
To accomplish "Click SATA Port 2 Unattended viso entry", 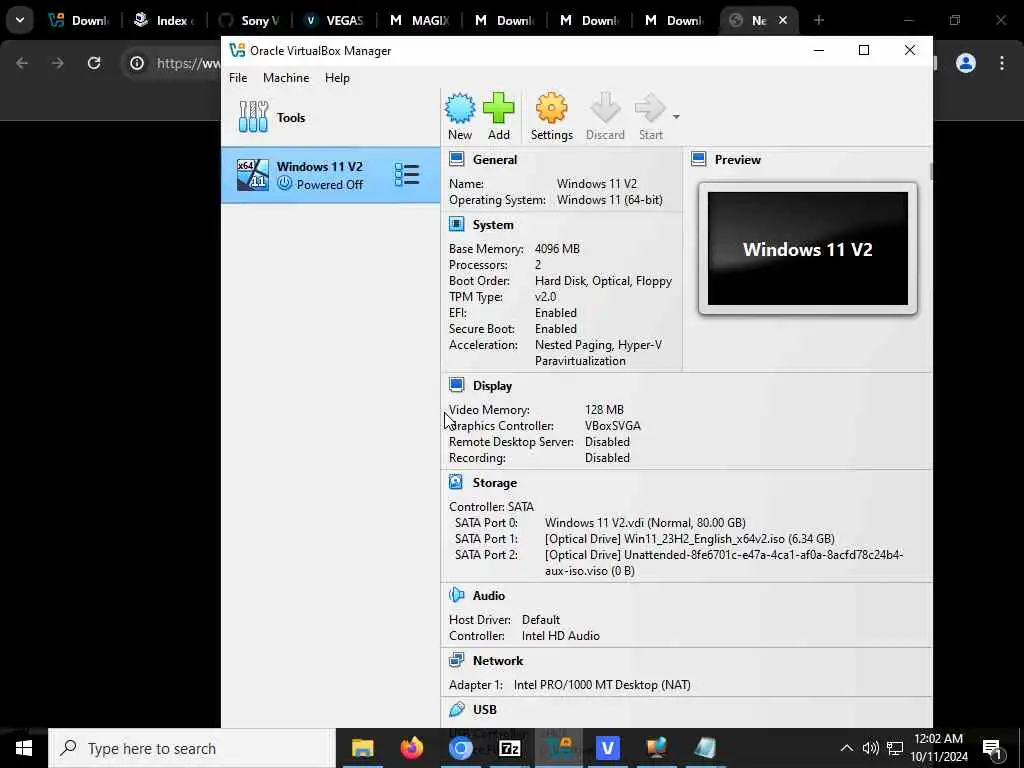I will pos(724,562).
